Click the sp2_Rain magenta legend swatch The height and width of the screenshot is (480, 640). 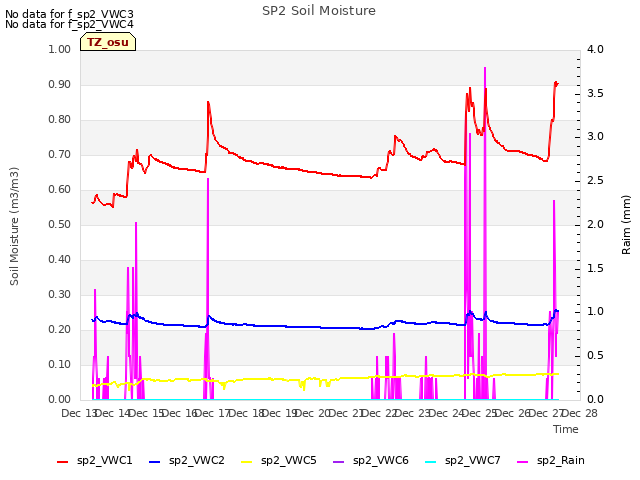coord(522,462)
